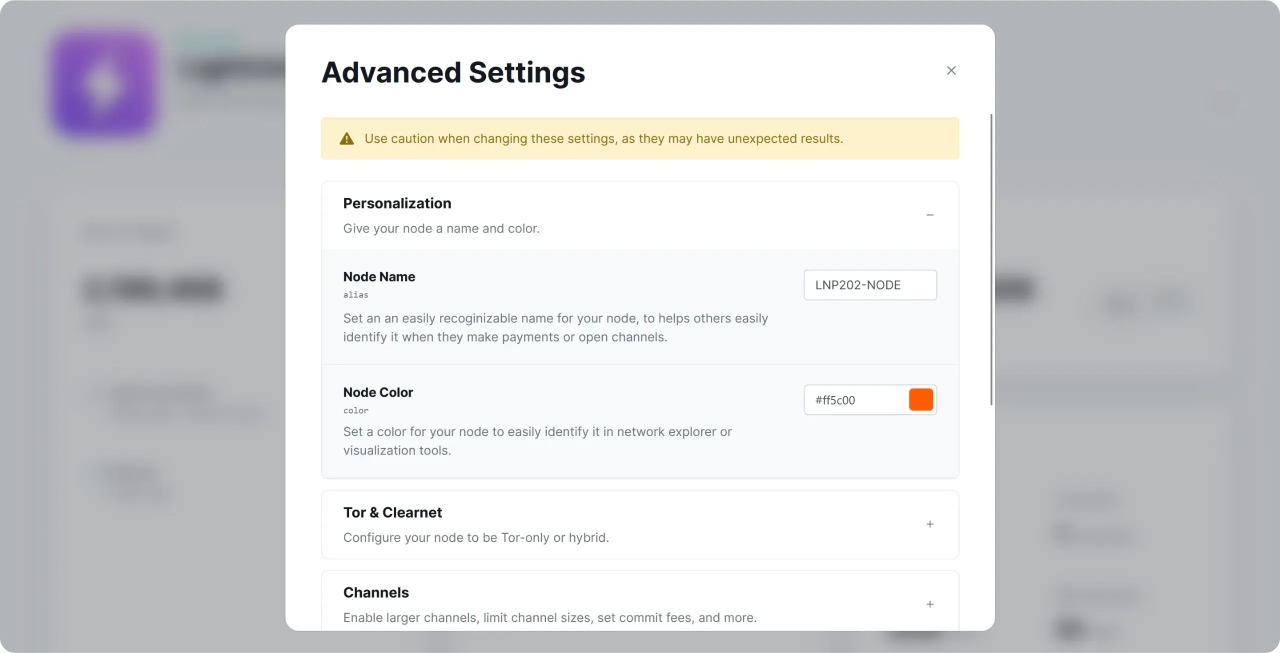Click the dialog's vertical scrollbar
The image size is (1280, 653).
point(991,260)
